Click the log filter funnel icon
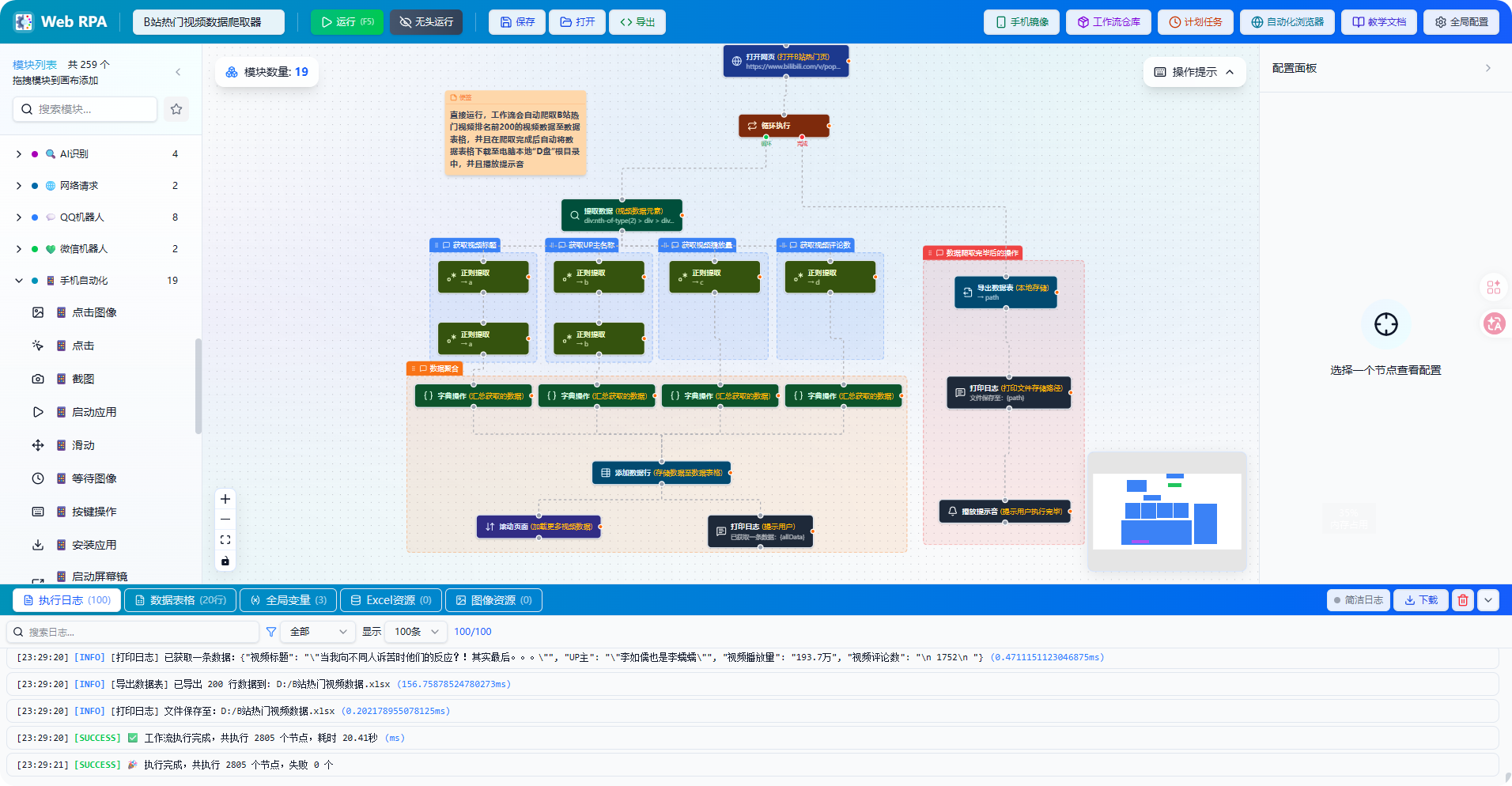This screenshot has width=1512, height=786. point(271,632)
